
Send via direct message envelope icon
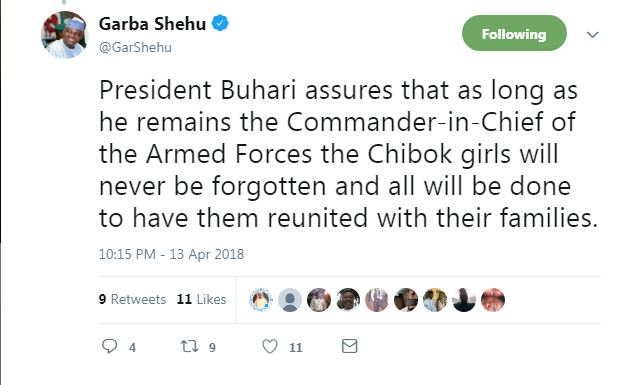(x=350, y=346)
